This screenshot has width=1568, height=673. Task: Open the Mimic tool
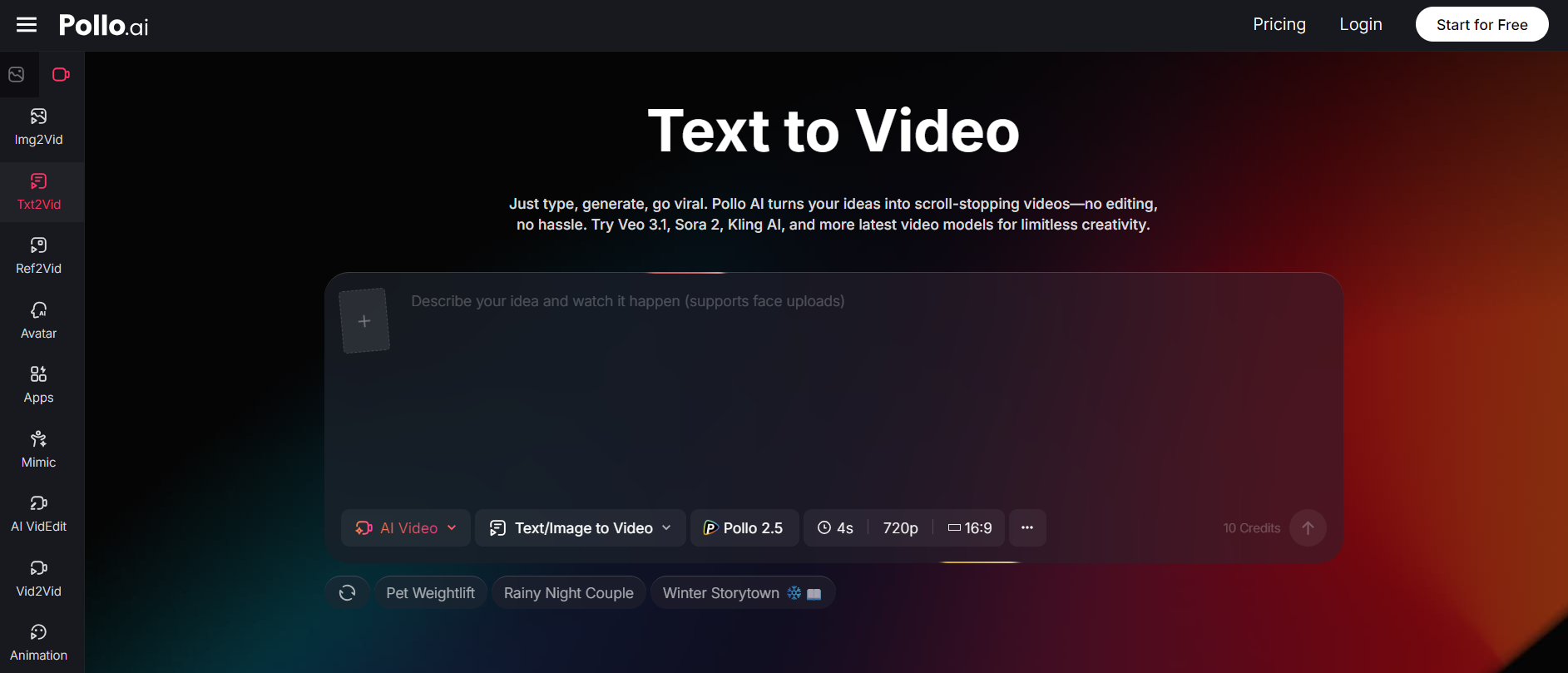tap(39, 449)
